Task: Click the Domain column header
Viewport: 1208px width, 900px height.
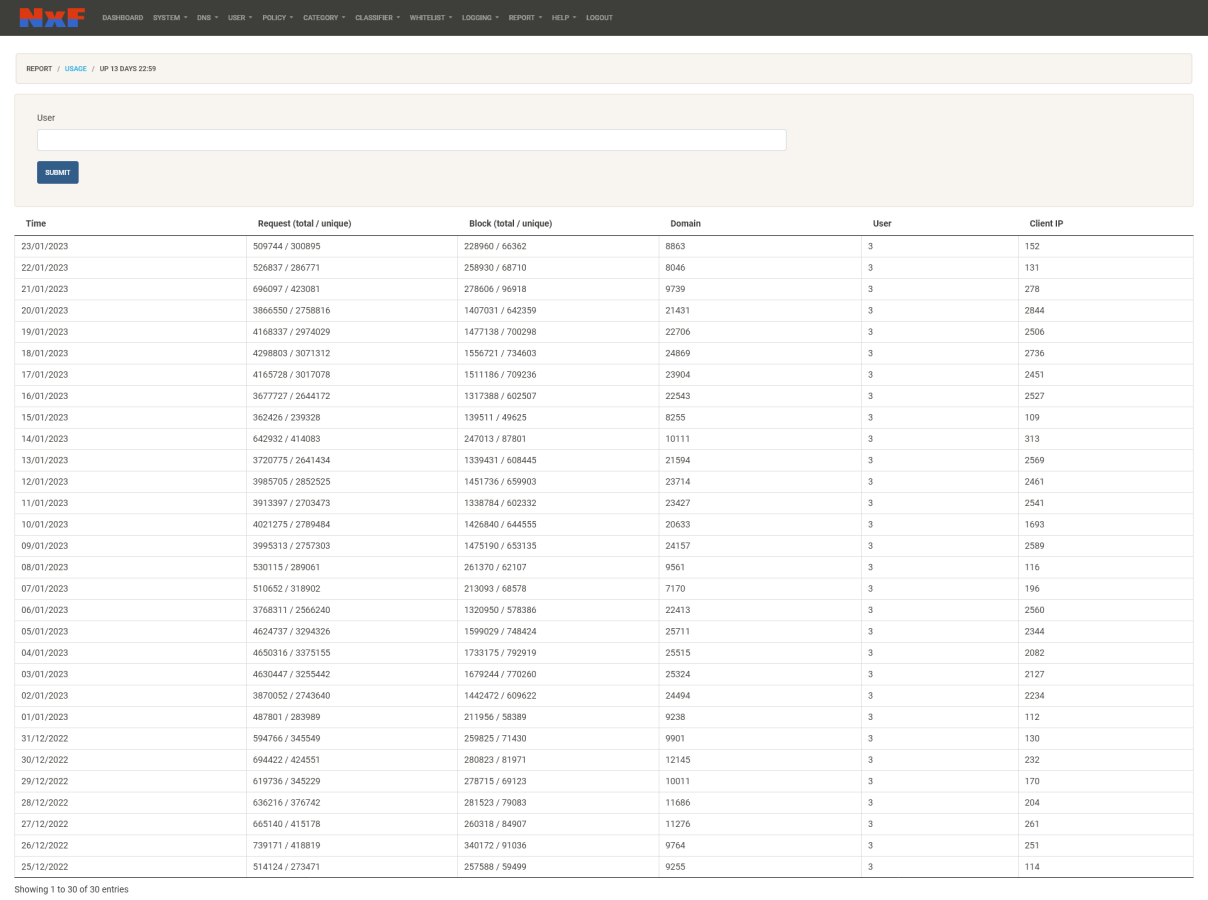Action: point(685,223)
